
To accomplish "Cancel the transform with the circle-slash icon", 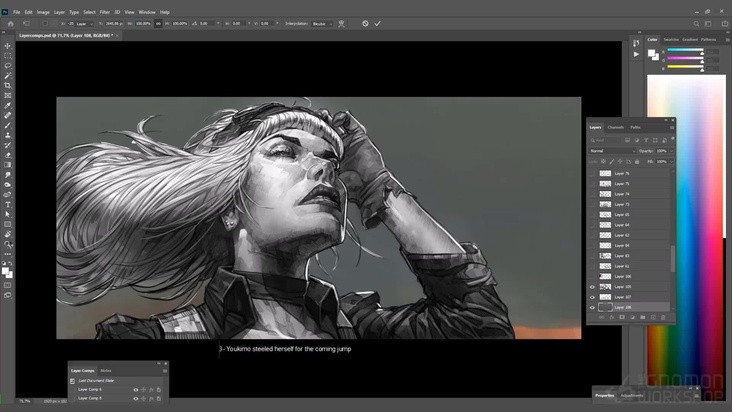I will pos(365,23).
